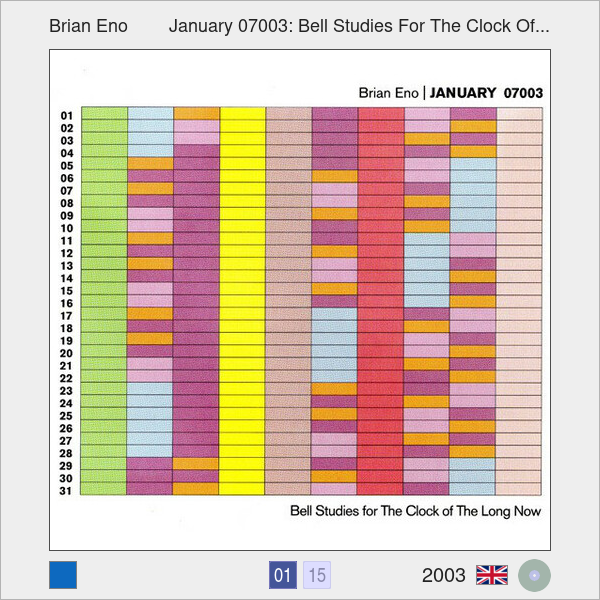The height and width of the screenshot is (600, 600).
Task: Click the blue square icon
Action: [x=63, y=575]
